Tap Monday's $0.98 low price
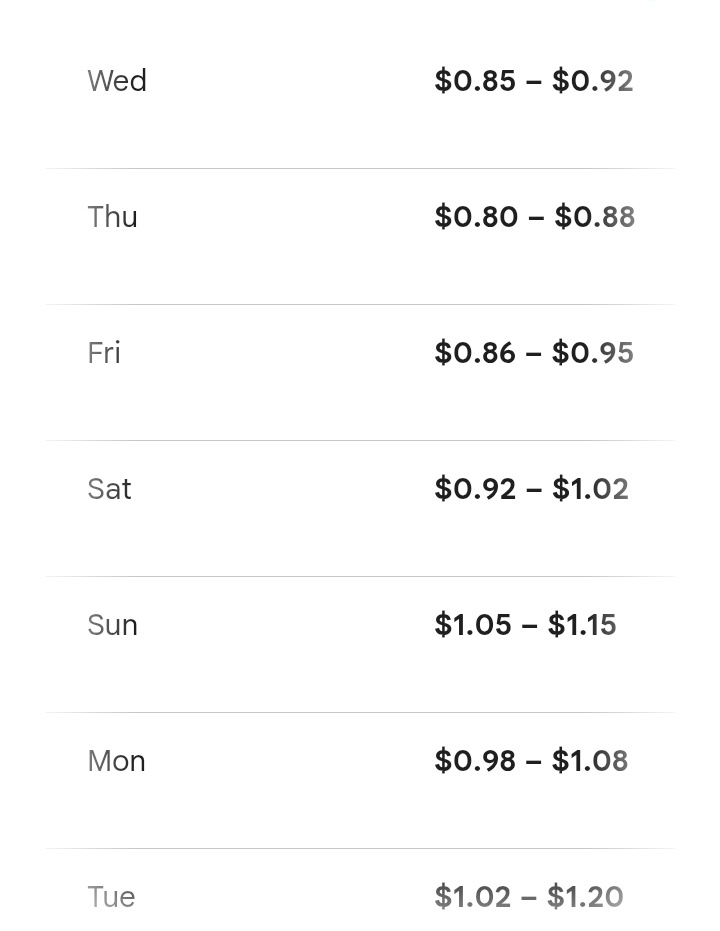This screenshot has height=931, width=720. click(x=475, y=761)
